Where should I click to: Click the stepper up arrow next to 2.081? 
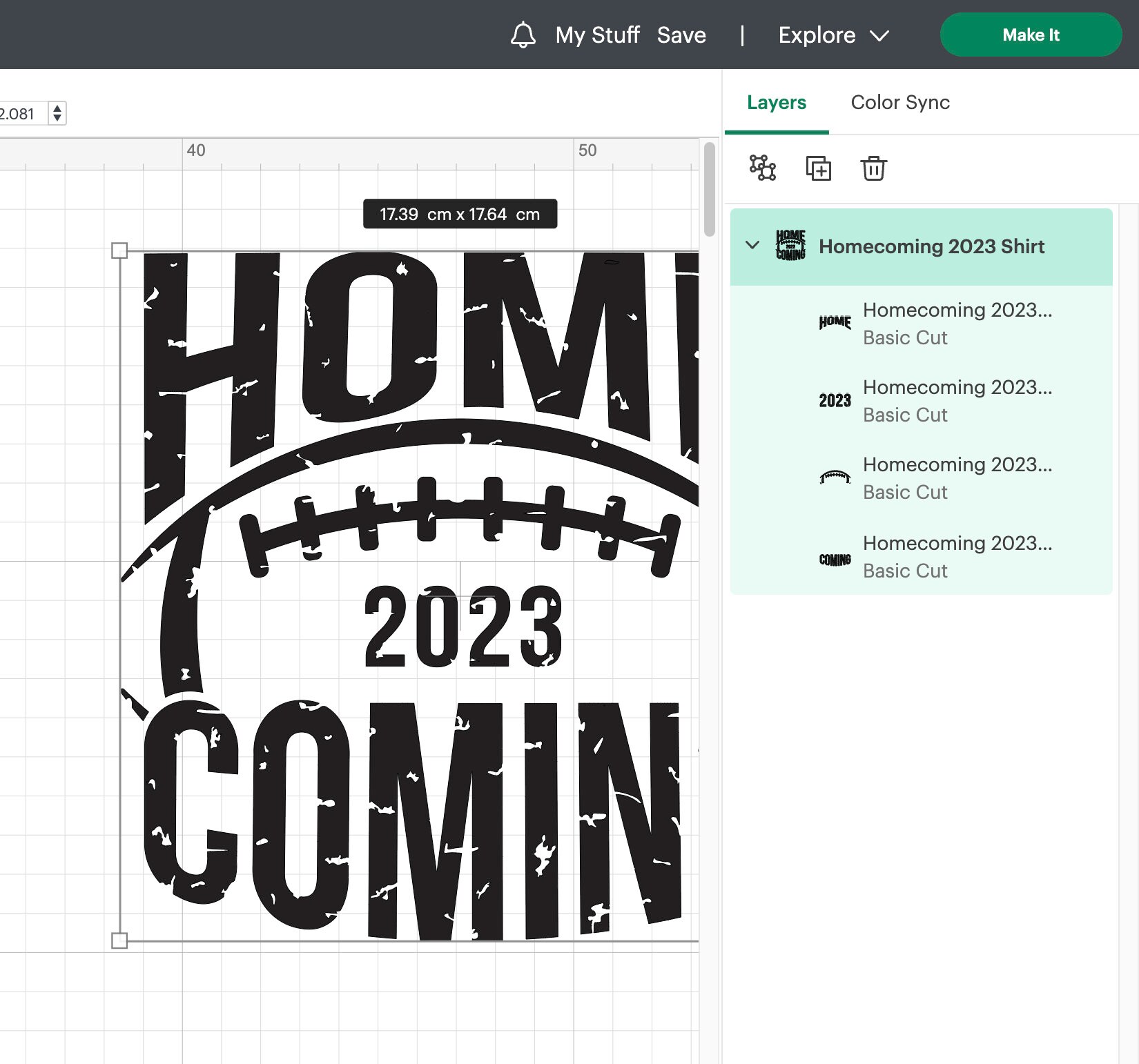[x=57, y=108]
